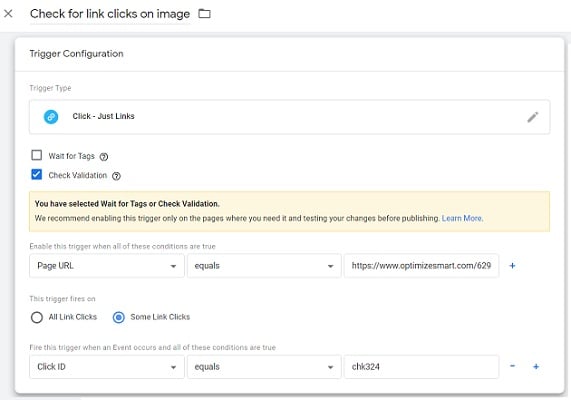The width and height of the screenshot is (571, 400).
Task: Follow the Learn More link in the warning
Action: tap(462, 218)
